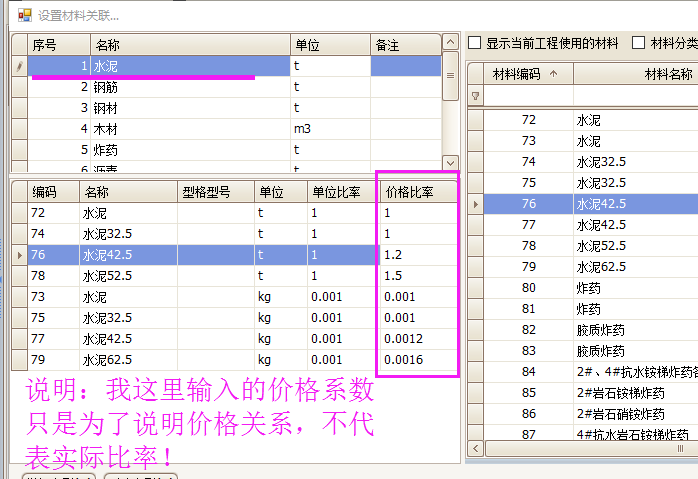Enable 显示当前工程使用的材料 checkbox

click(476, 43)
